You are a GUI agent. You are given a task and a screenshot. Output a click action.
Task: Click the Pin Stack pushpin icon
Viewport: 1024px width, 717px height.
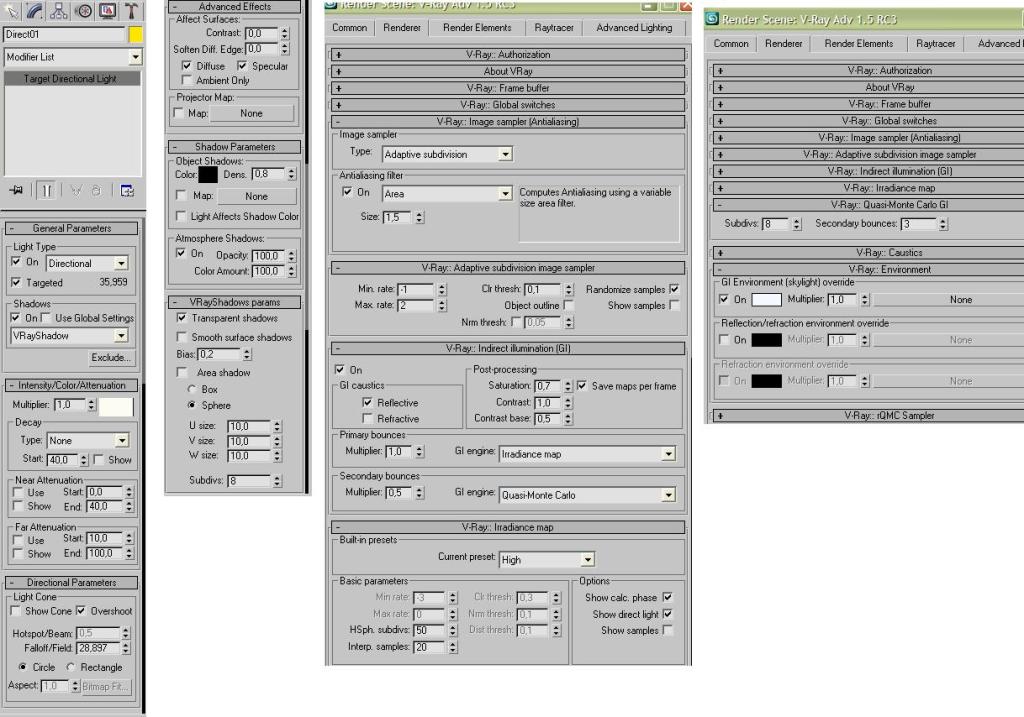pos(17,190)
